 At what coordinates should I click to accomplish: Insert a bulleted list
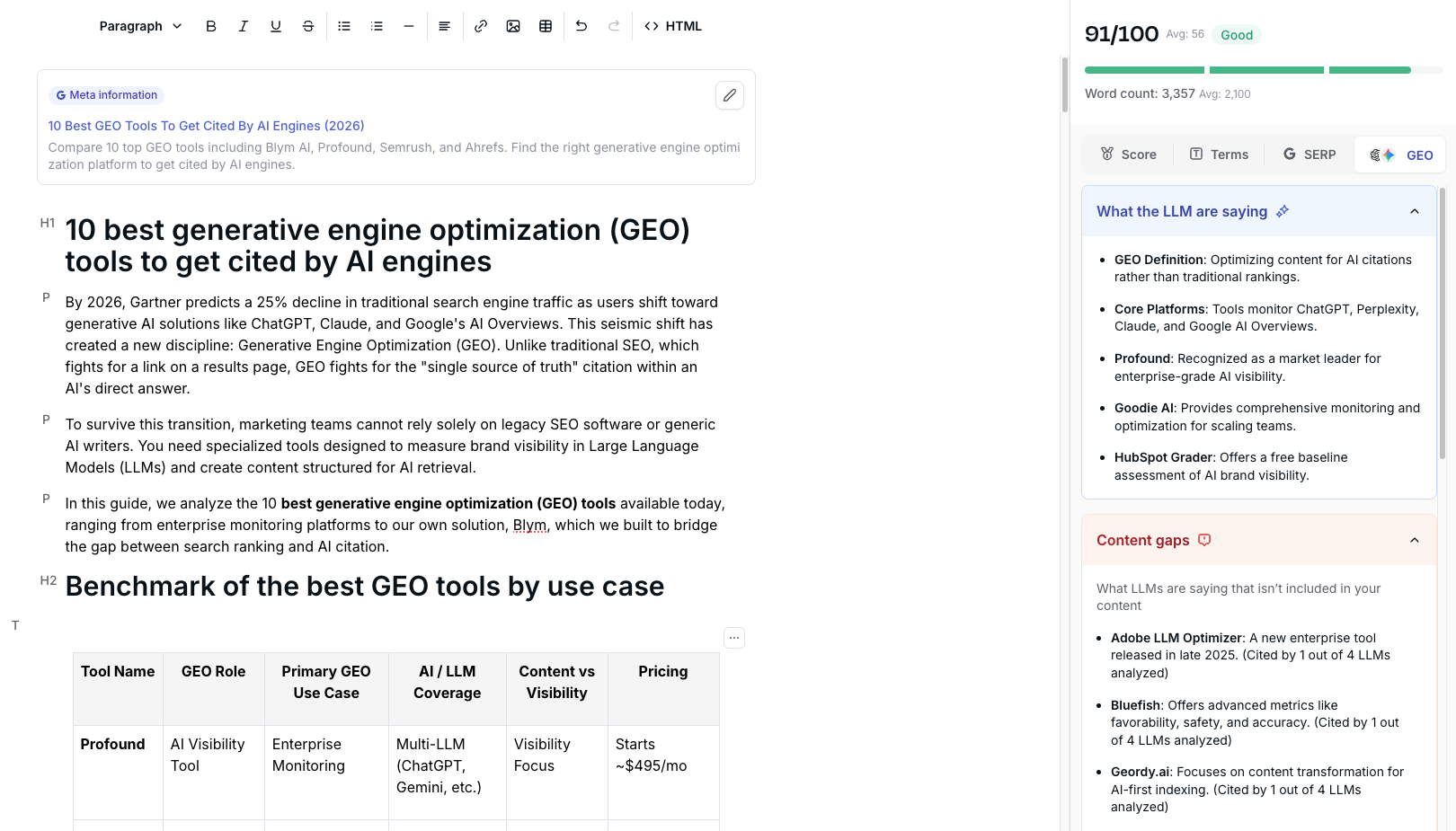344,26
